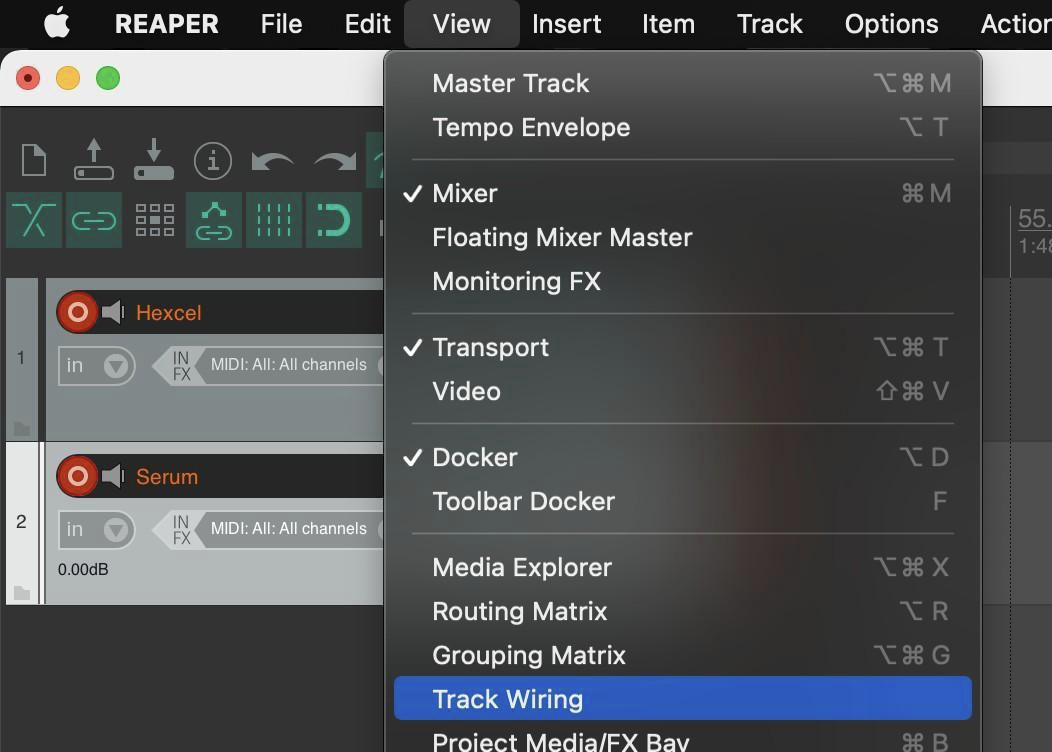
Task: Toggle record monitoring speaker on Hexcel track
Action: click(x=113, y=312)
